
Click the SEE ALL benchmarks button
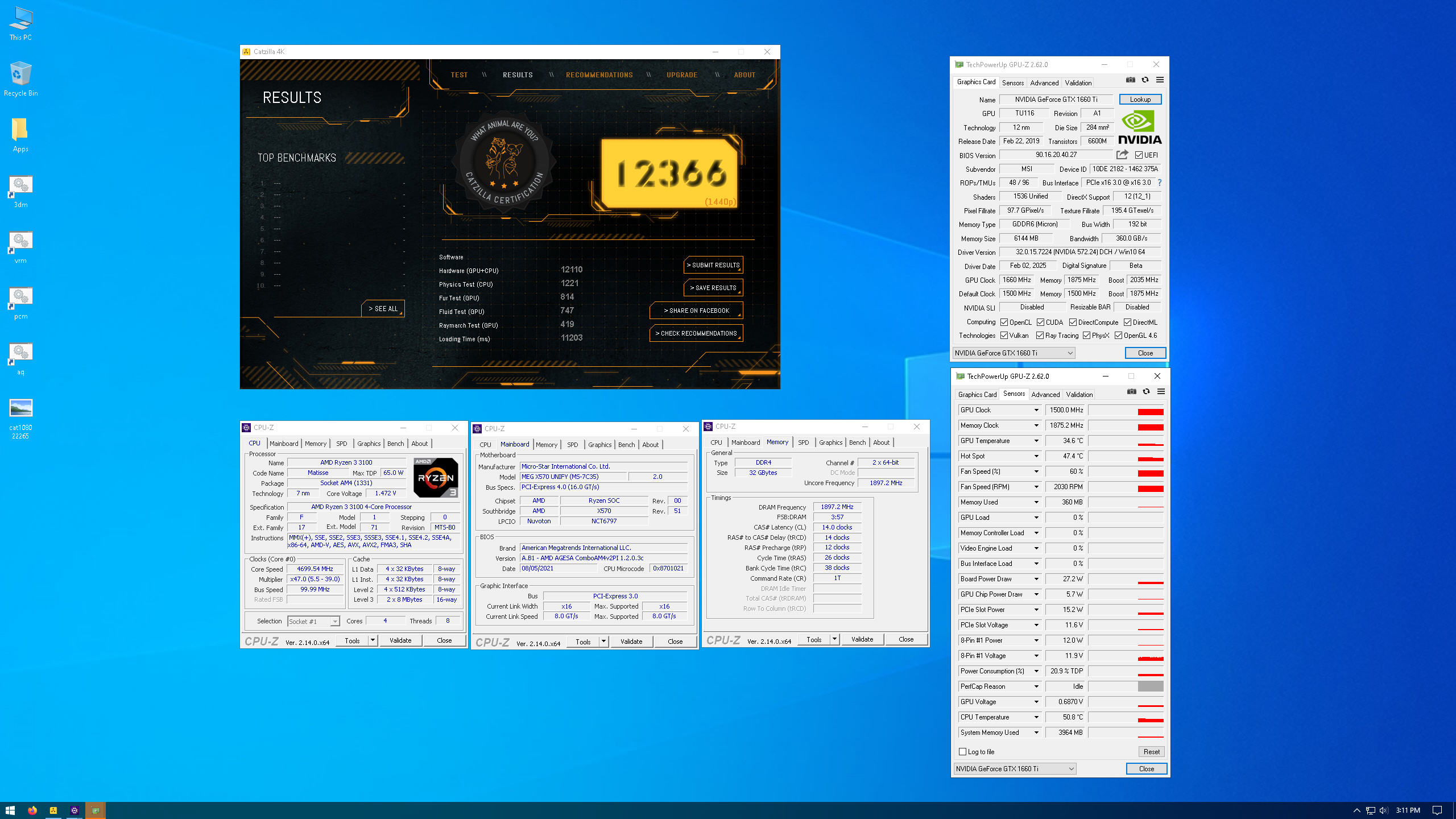[x=383, y=309]
